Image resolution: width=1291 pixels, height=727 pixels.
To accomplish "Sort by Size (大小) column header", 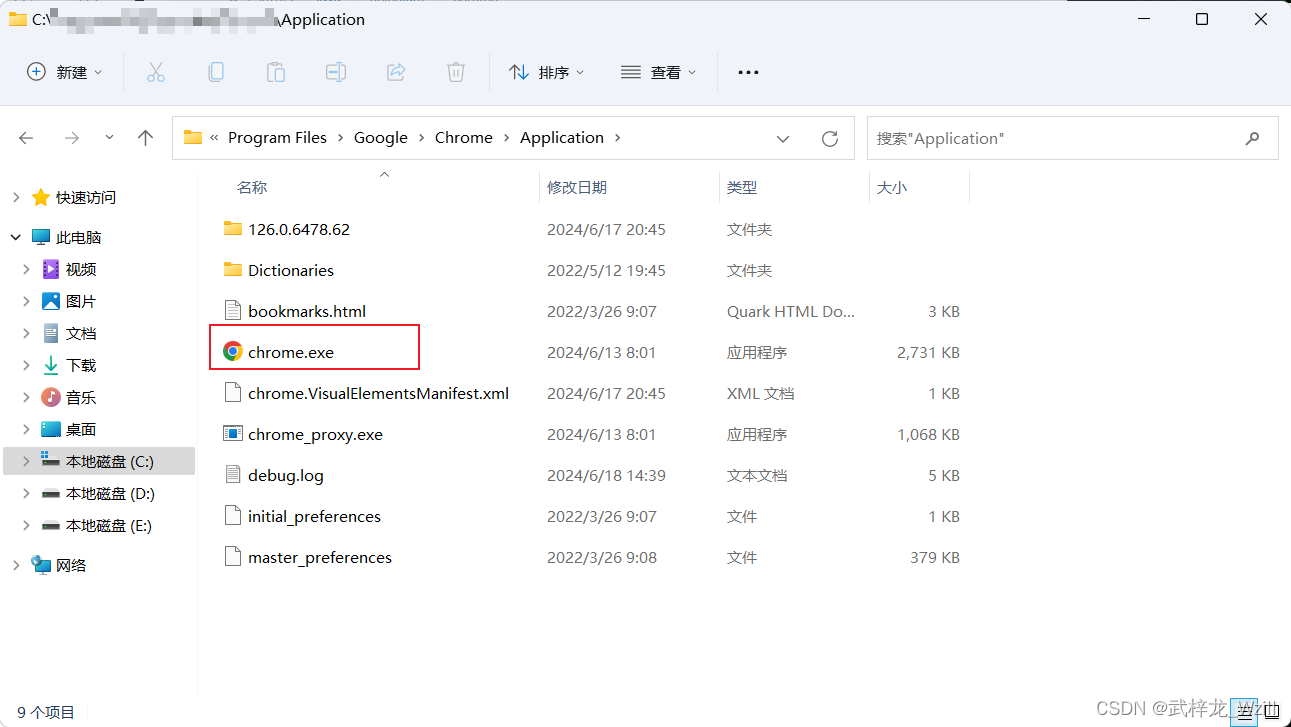I will 892,187.
